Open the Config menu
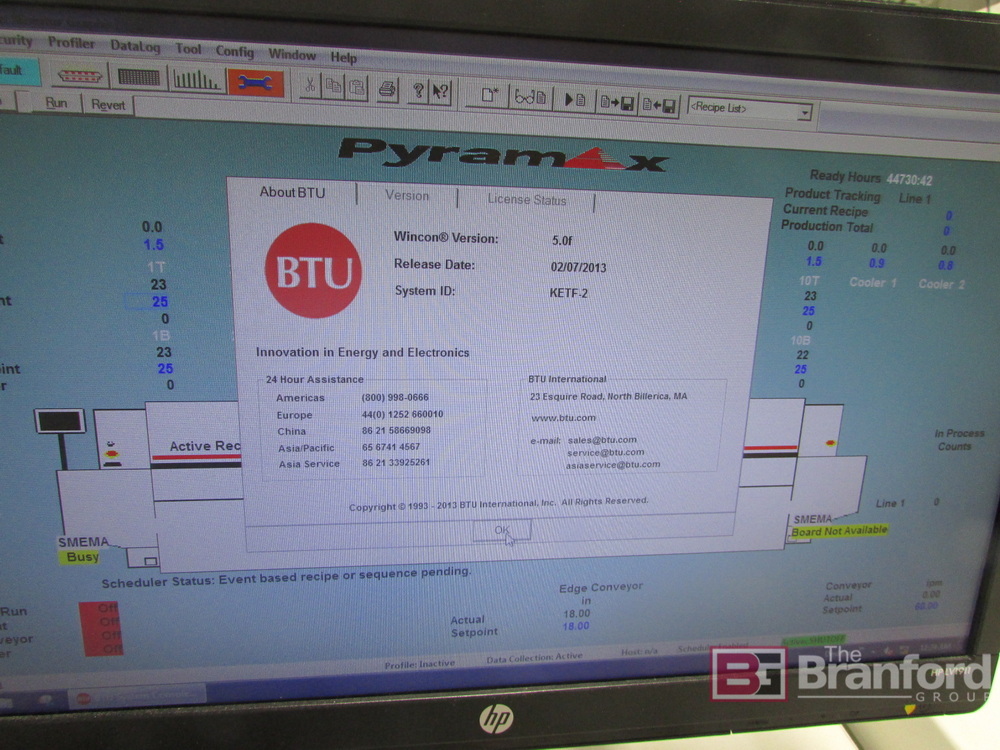 click(234, 51)
